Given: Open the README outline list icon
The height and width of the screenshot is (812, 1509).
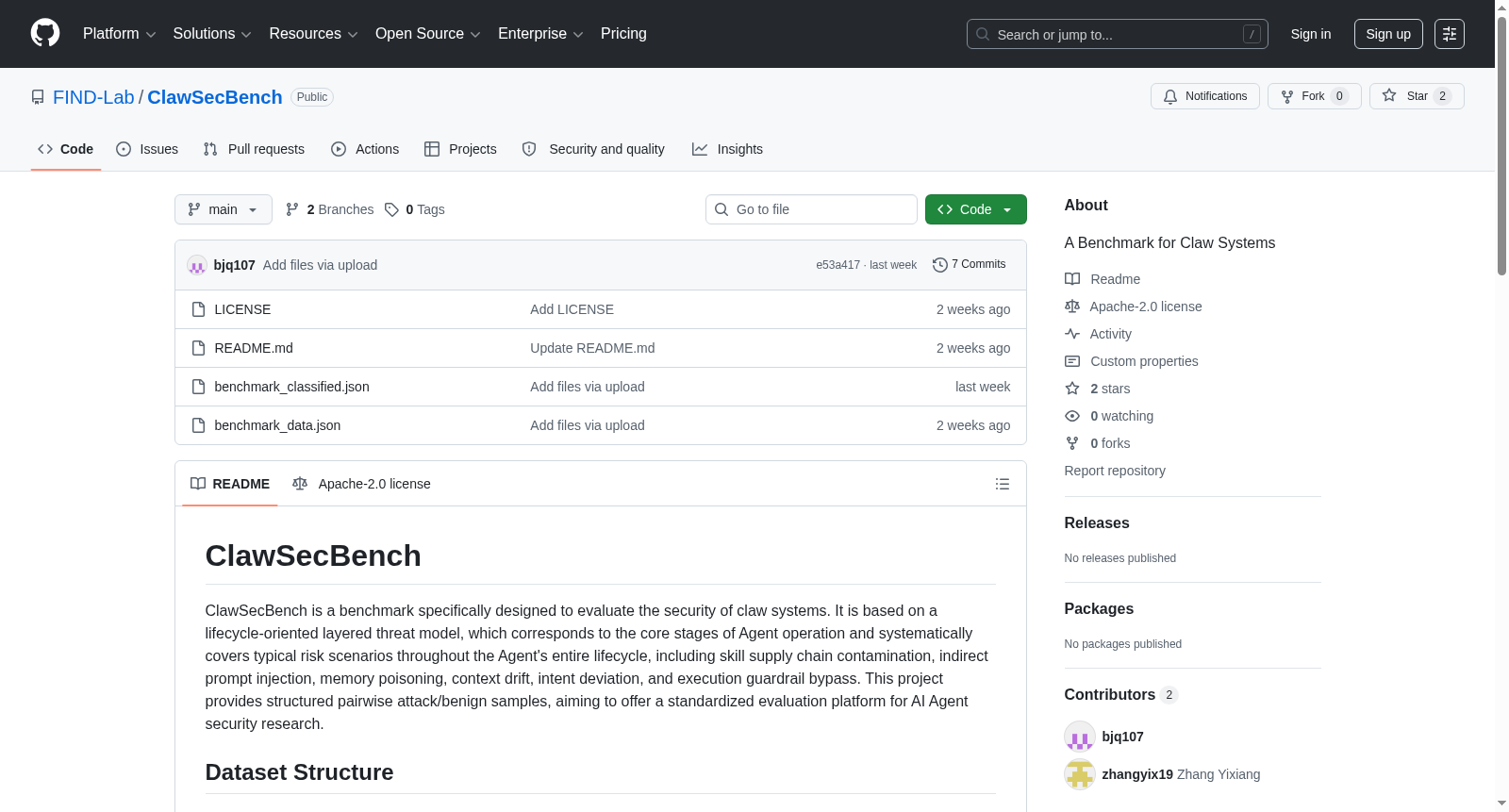Looking at the screenshot, I should click(1003, 484).
